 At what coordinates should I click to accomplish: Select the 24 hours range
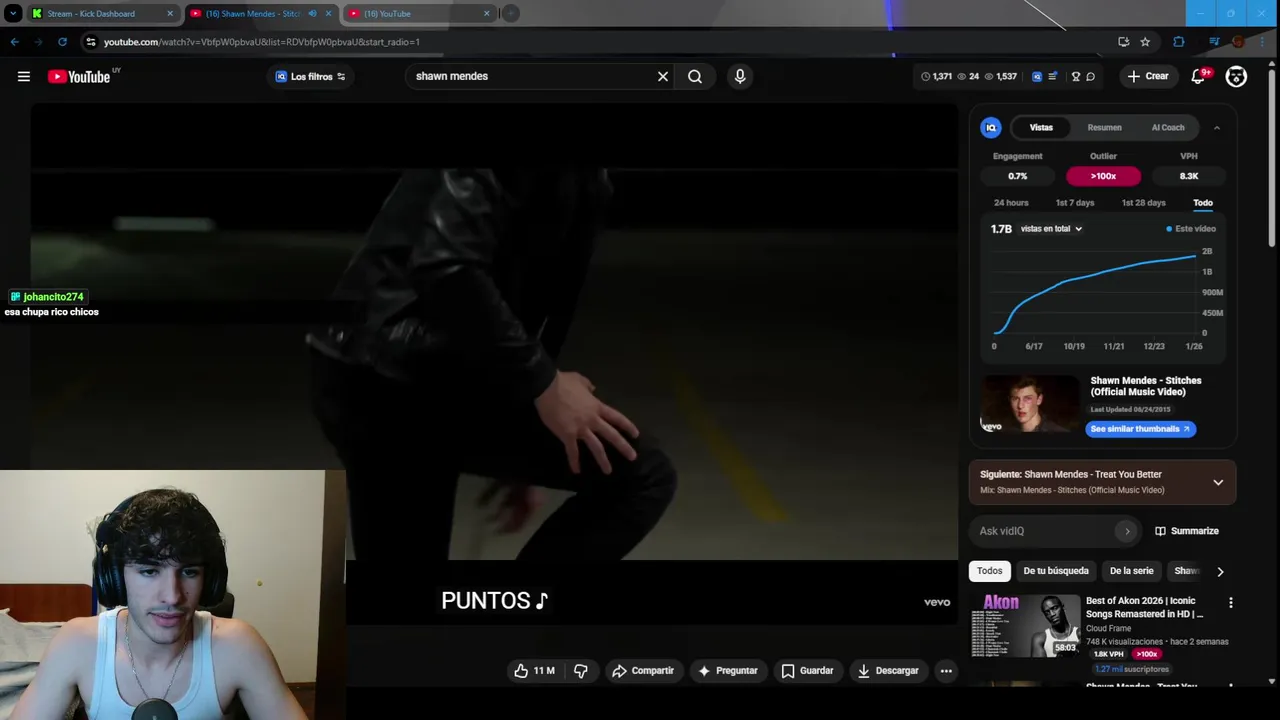[x=1011, y=203]
